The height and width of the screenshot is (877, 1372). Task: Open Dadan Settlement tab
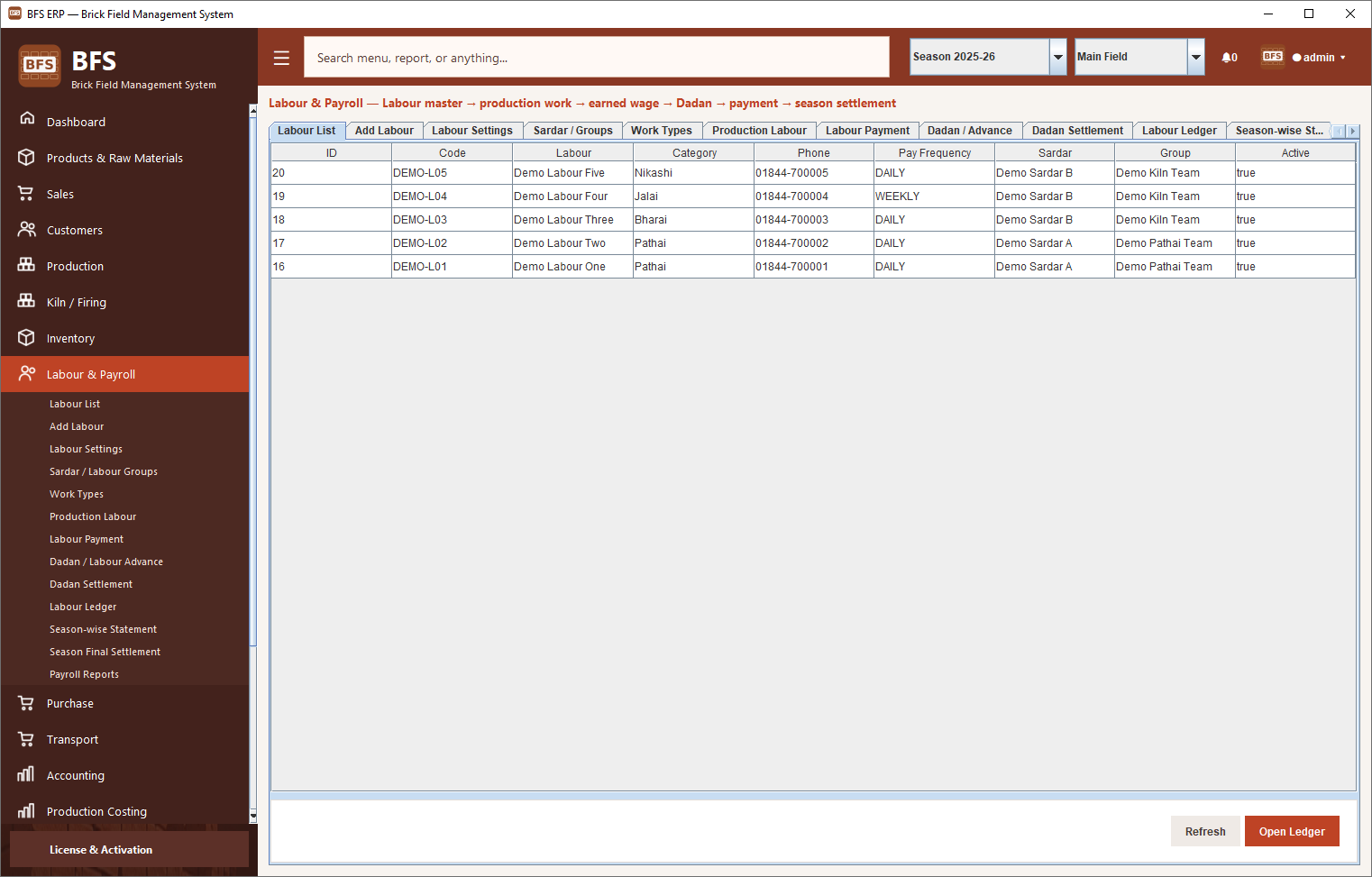tap(1077, 131)
